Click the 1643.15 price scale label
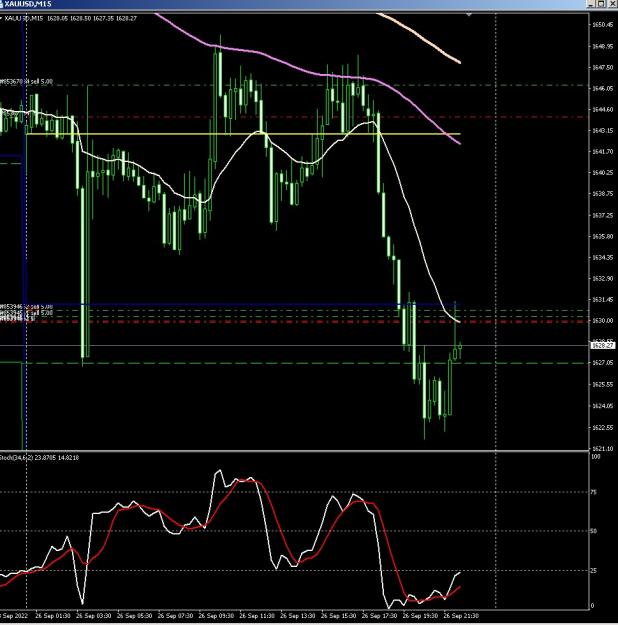This screenshot has width=618, height=625. (602, 130)
